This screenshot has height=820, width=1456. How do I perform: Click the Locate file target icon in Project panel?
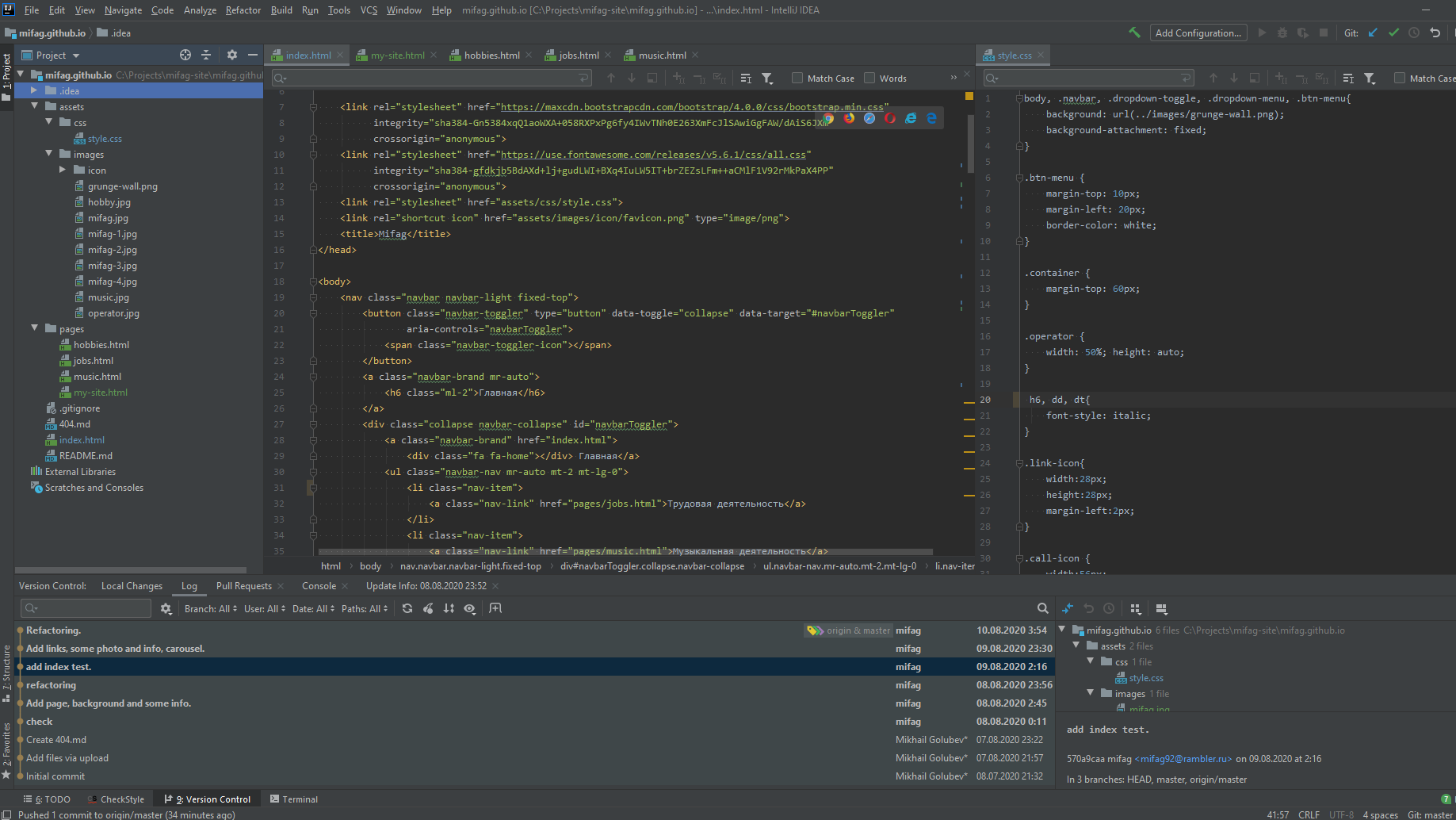tap(185, 55)
